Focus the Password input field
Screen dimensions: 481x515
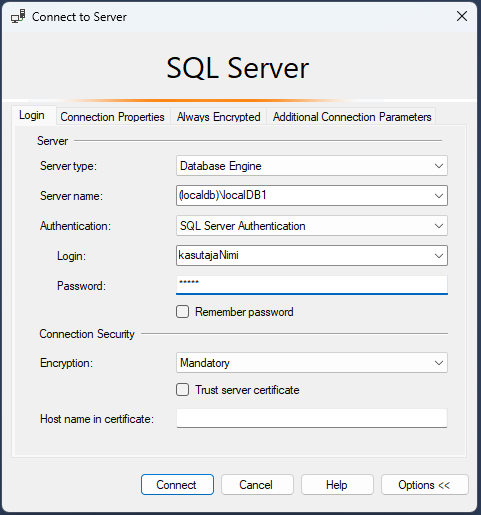(312, 285)
